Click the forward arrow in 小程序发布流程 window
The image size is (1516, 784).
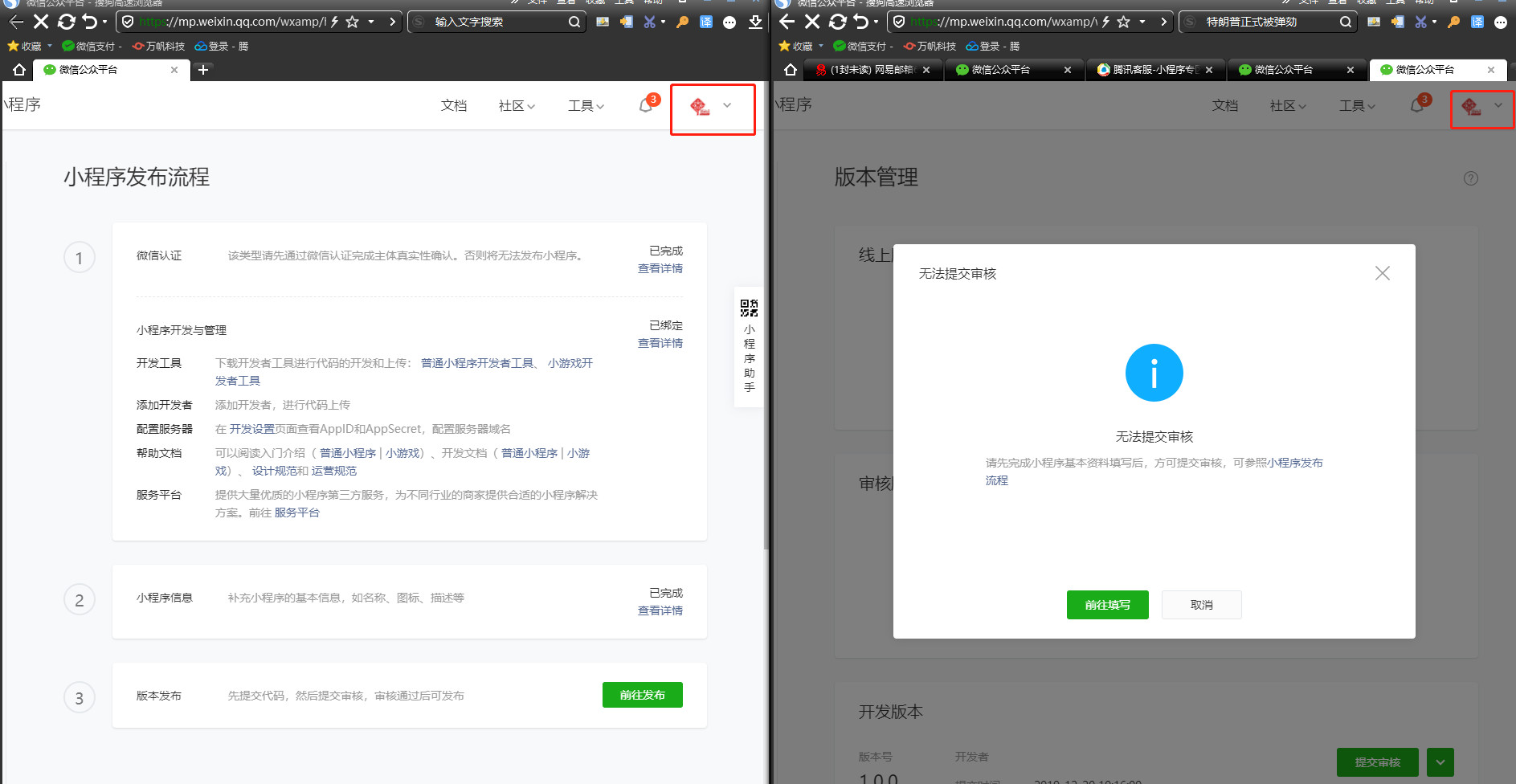392,22
